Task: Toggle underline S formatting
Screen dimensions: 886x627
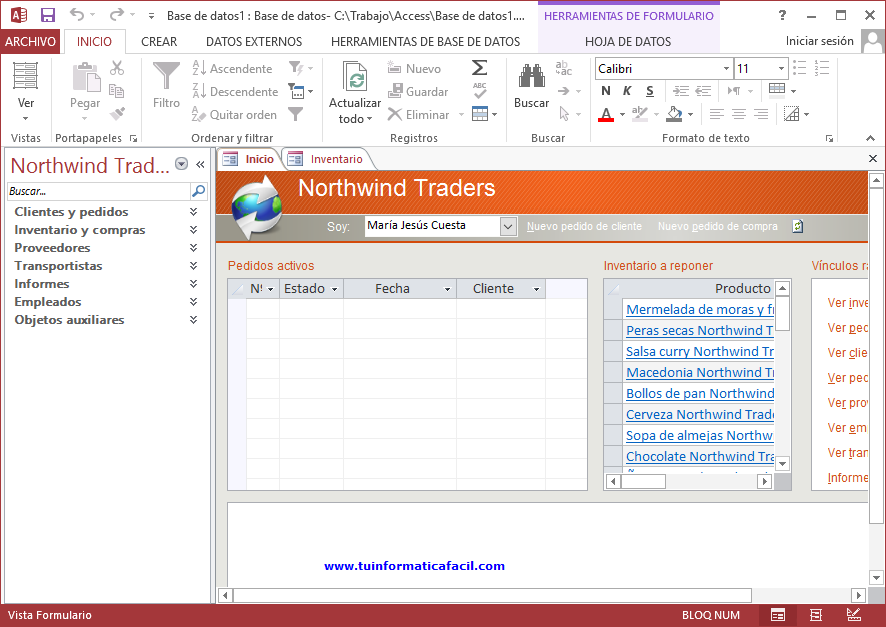Action: pos(650,91)
